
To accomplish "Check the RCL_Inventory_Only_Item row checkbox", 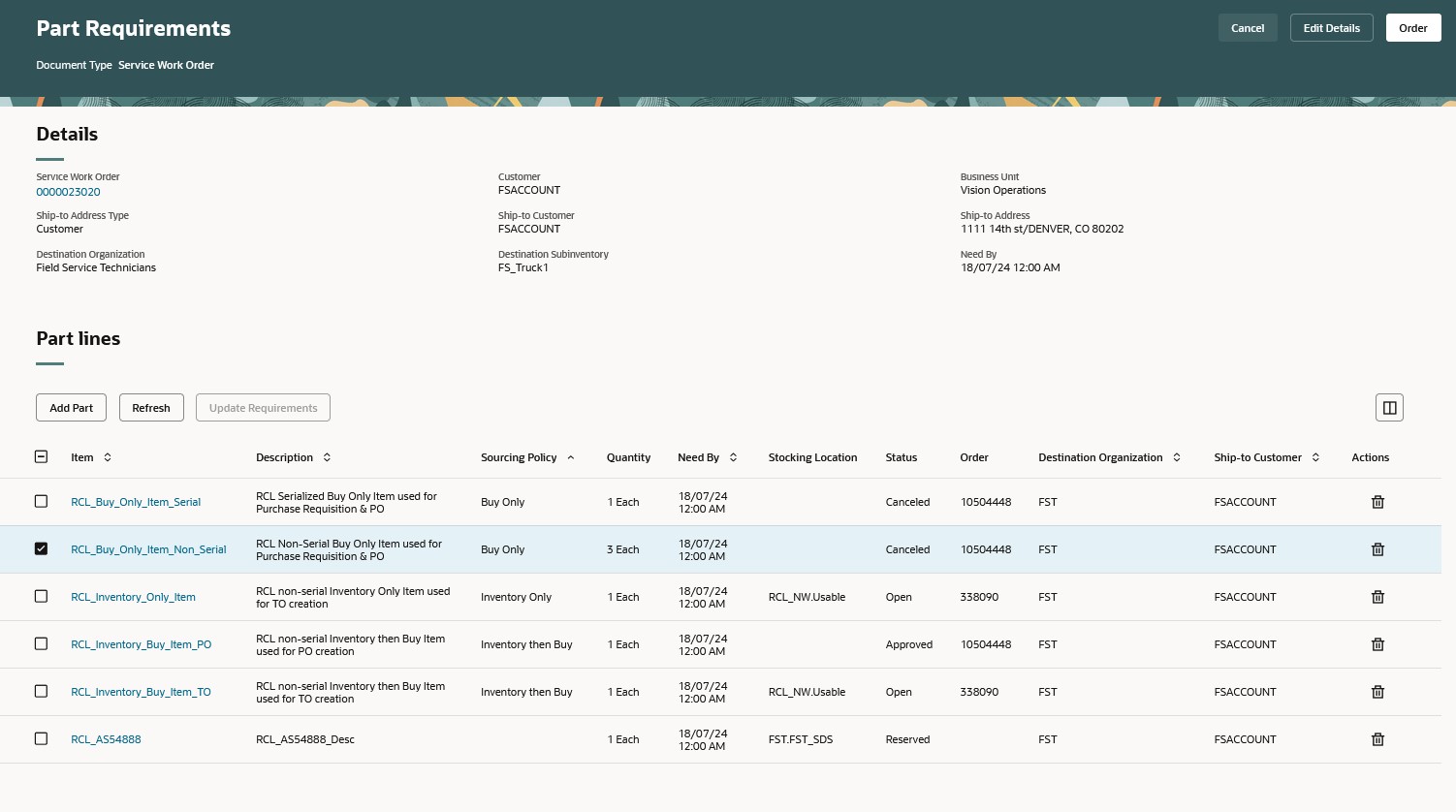I will click(x=41, y=596).
